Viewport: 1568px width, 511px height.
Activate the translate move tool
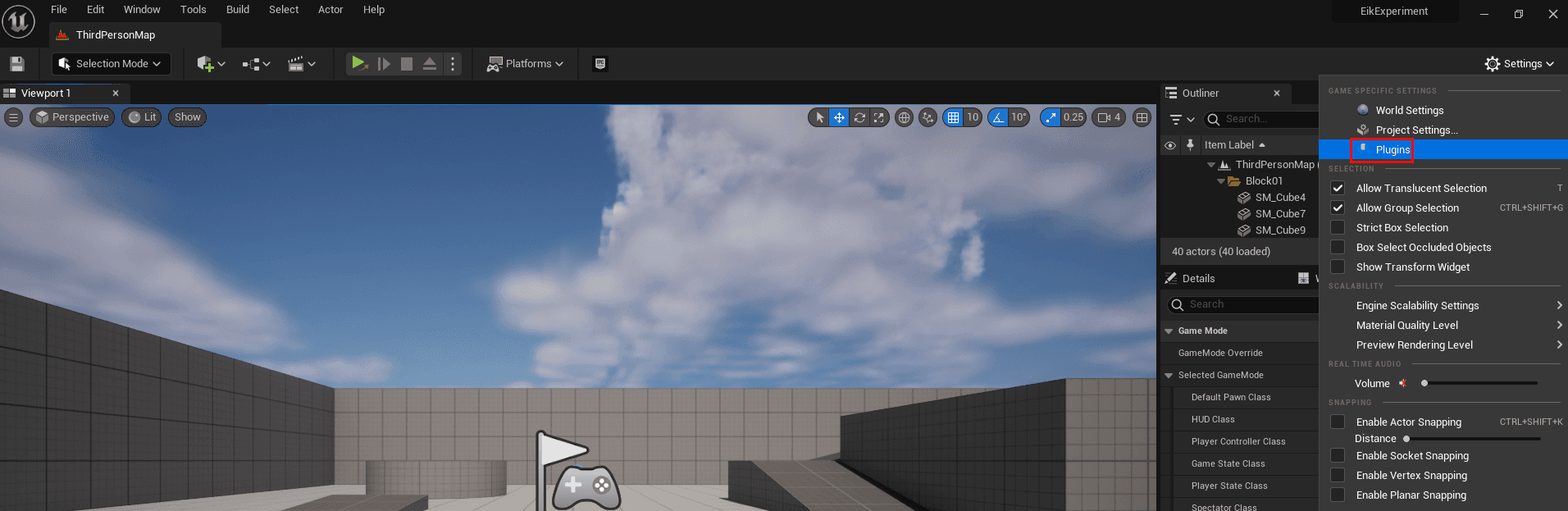pyautogui.click(x=839, y=117)
